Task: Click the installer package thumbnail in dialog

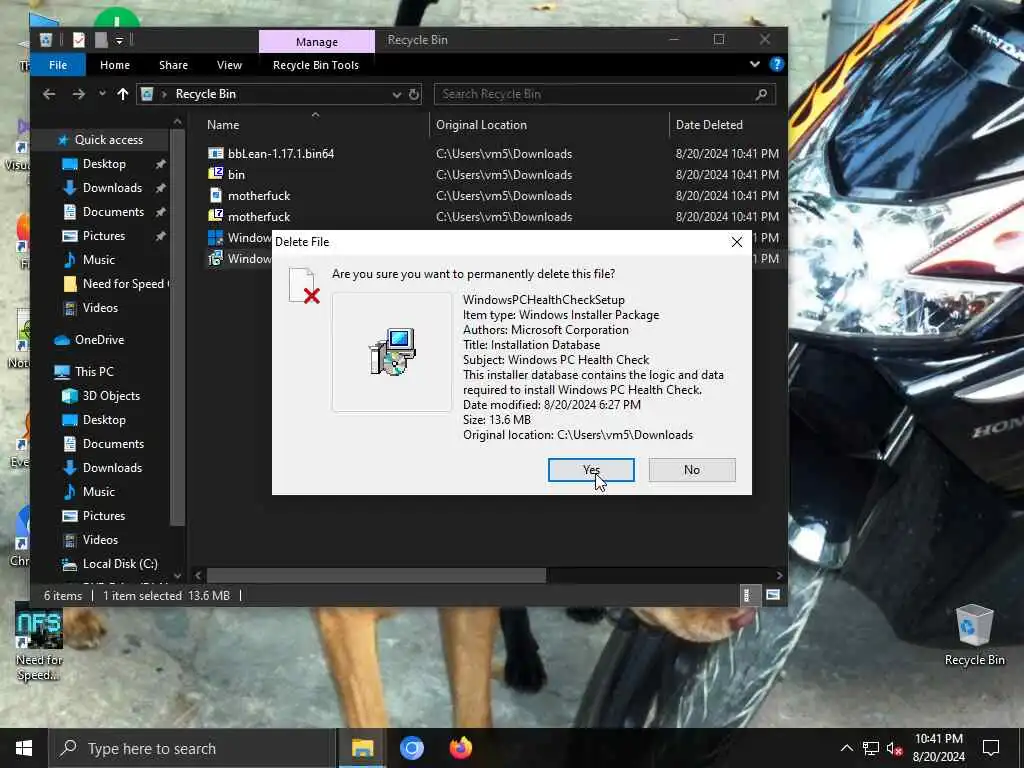Action: click(x=392, y=352)
